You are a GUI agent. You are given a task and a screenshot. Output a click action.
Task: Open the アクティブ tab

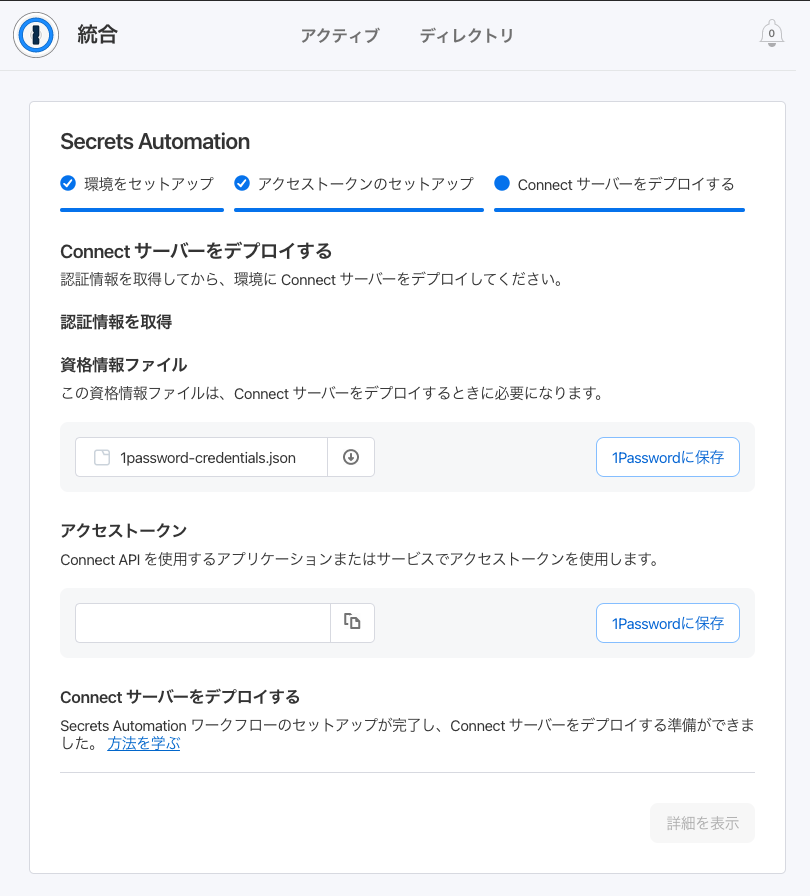click(339, 35)
